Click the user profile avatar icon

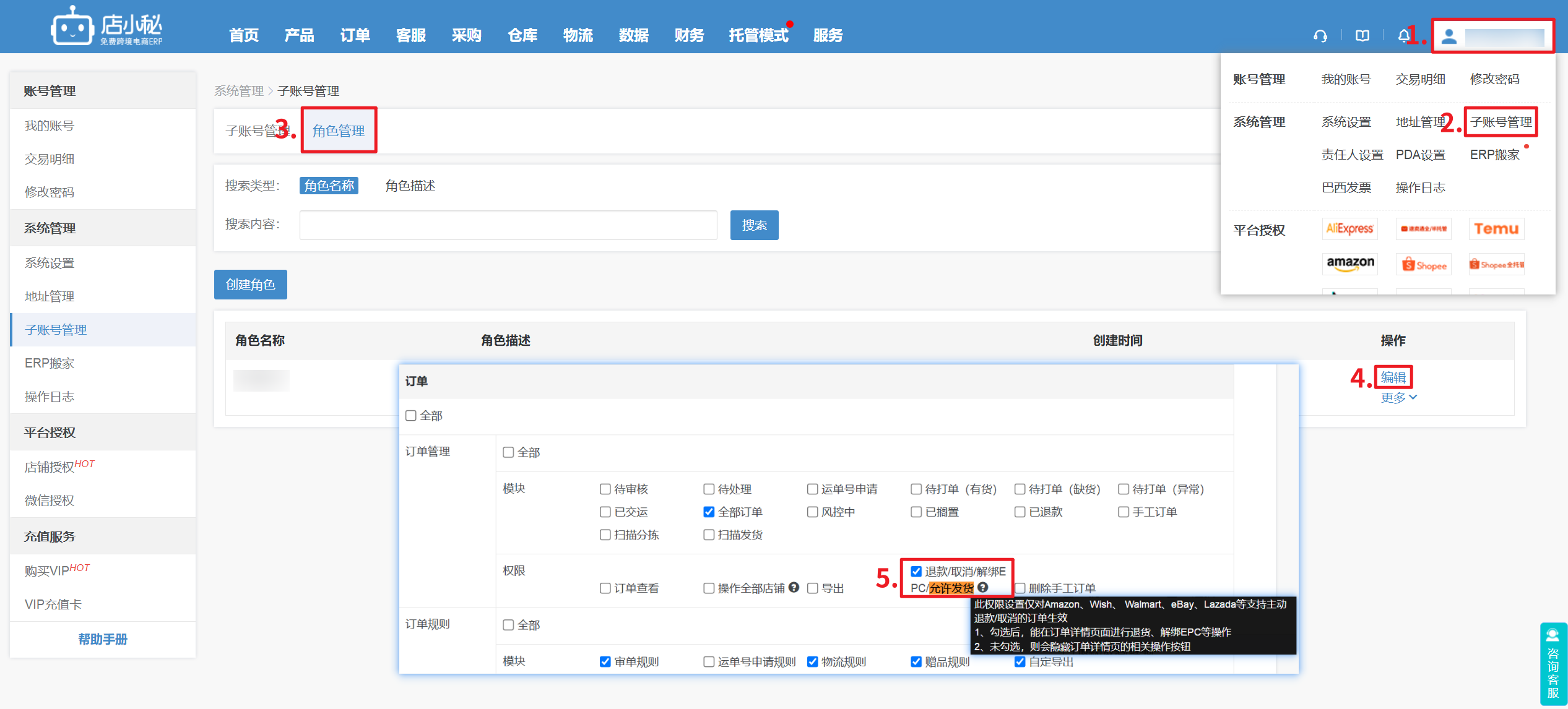1449,37
